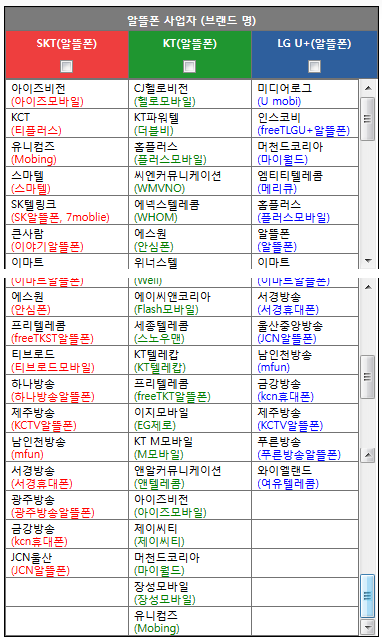This screenshot has height=641, width=382.
Task: Click the KT(알뜰폰) green column header
Action: point(190,55)
